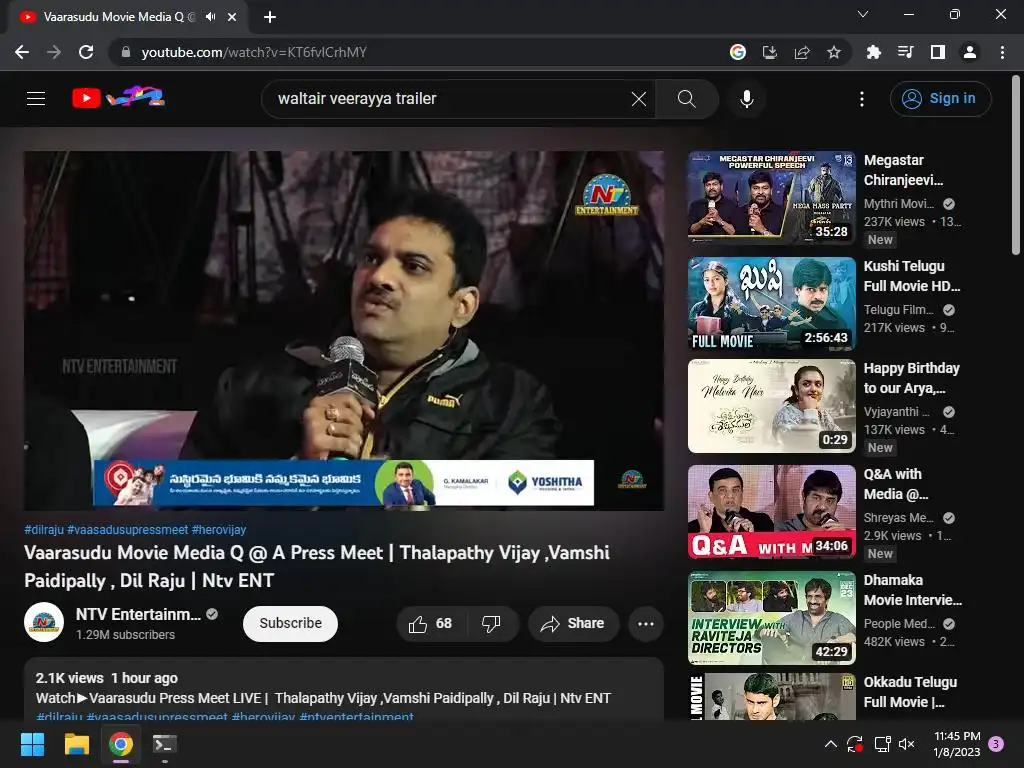The height and width of the screenshot is (768, 1024).
Task: Open File Explorer from taskbar
Action: click(76, 744)
